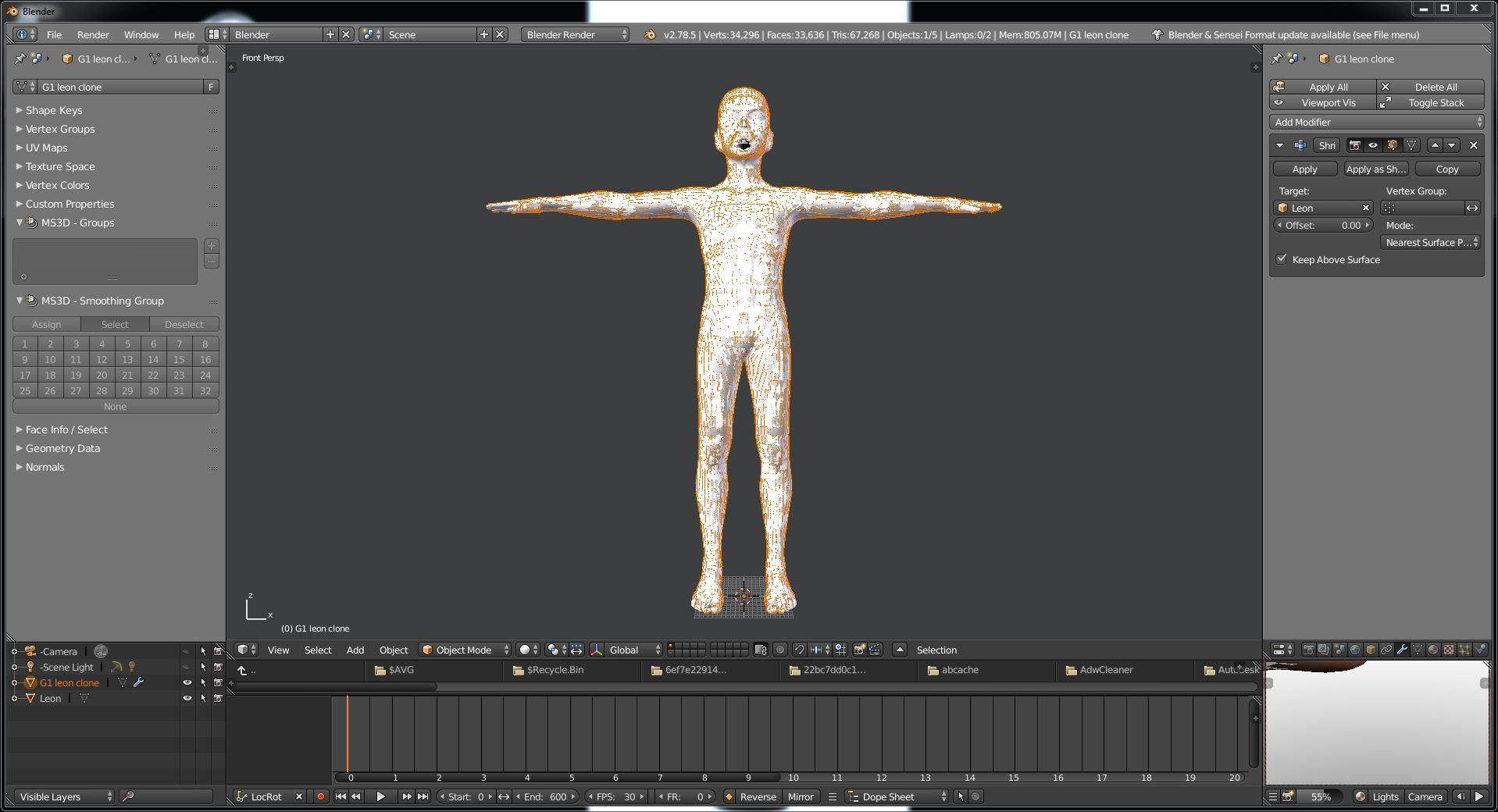Toggle modifier use during render camera
Screen dimensions: 1498x812
[1355, 145]
